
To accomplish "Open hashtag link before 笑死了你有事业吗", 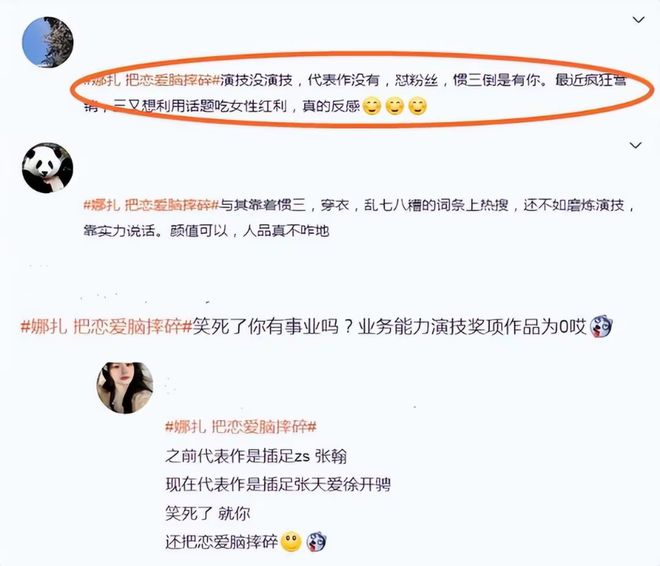I will click(x=106, y=327).
